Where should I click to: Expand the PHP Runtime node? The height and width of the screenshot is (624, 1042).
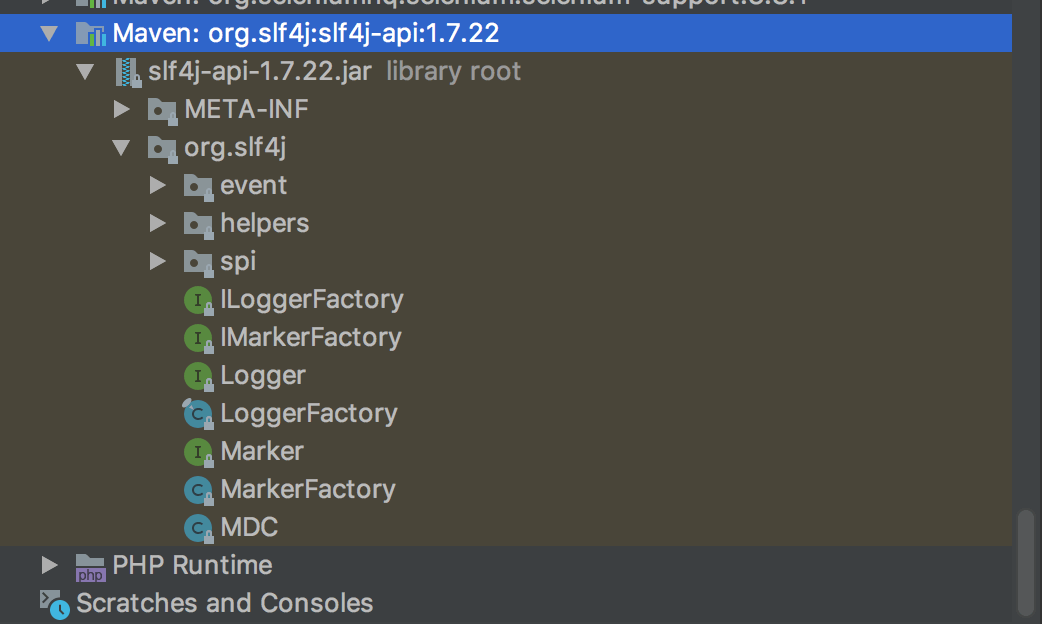(49, 566)
